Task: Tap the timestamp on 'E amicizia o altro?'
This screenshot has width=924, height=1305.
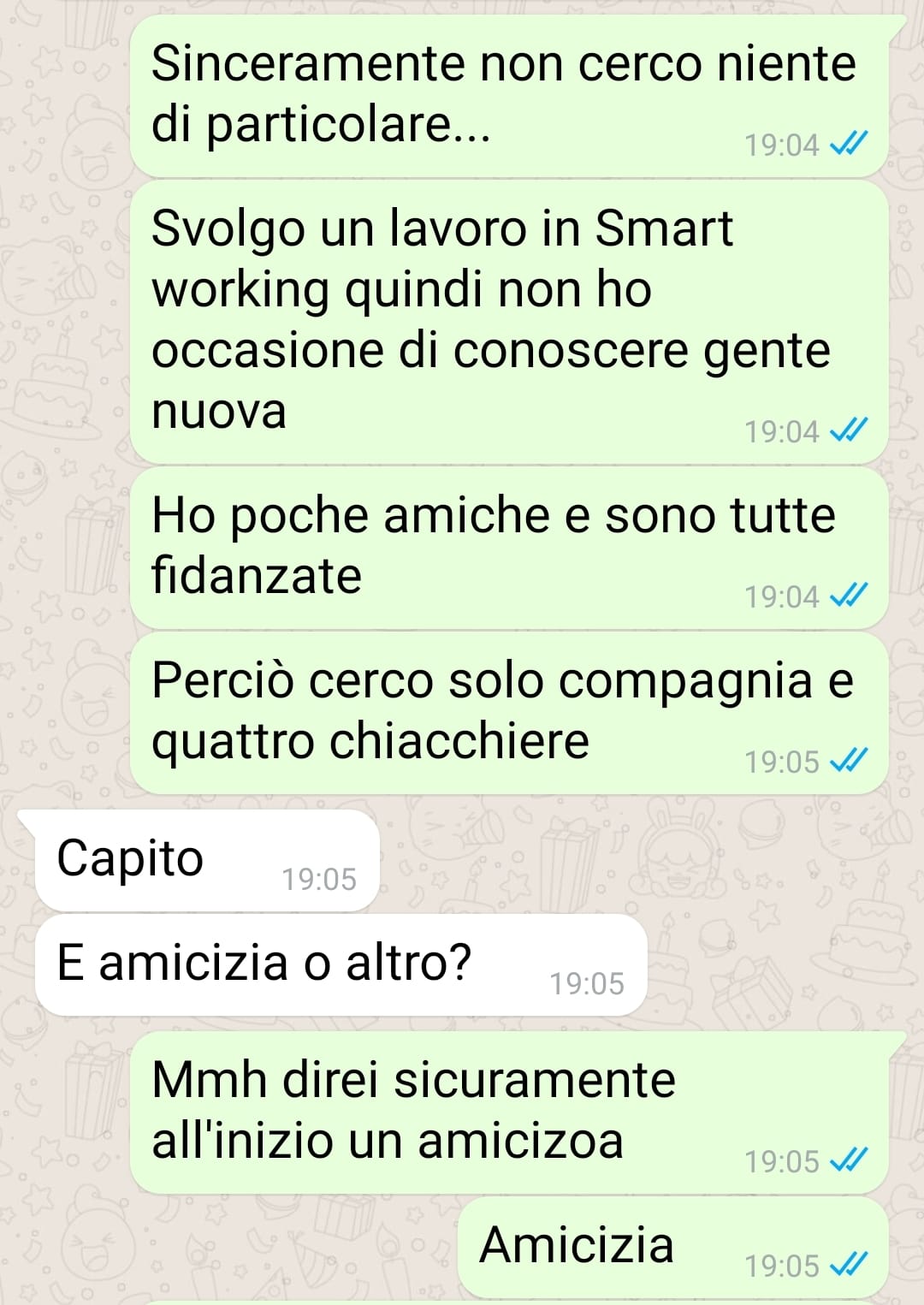Action: click(586, 984)
